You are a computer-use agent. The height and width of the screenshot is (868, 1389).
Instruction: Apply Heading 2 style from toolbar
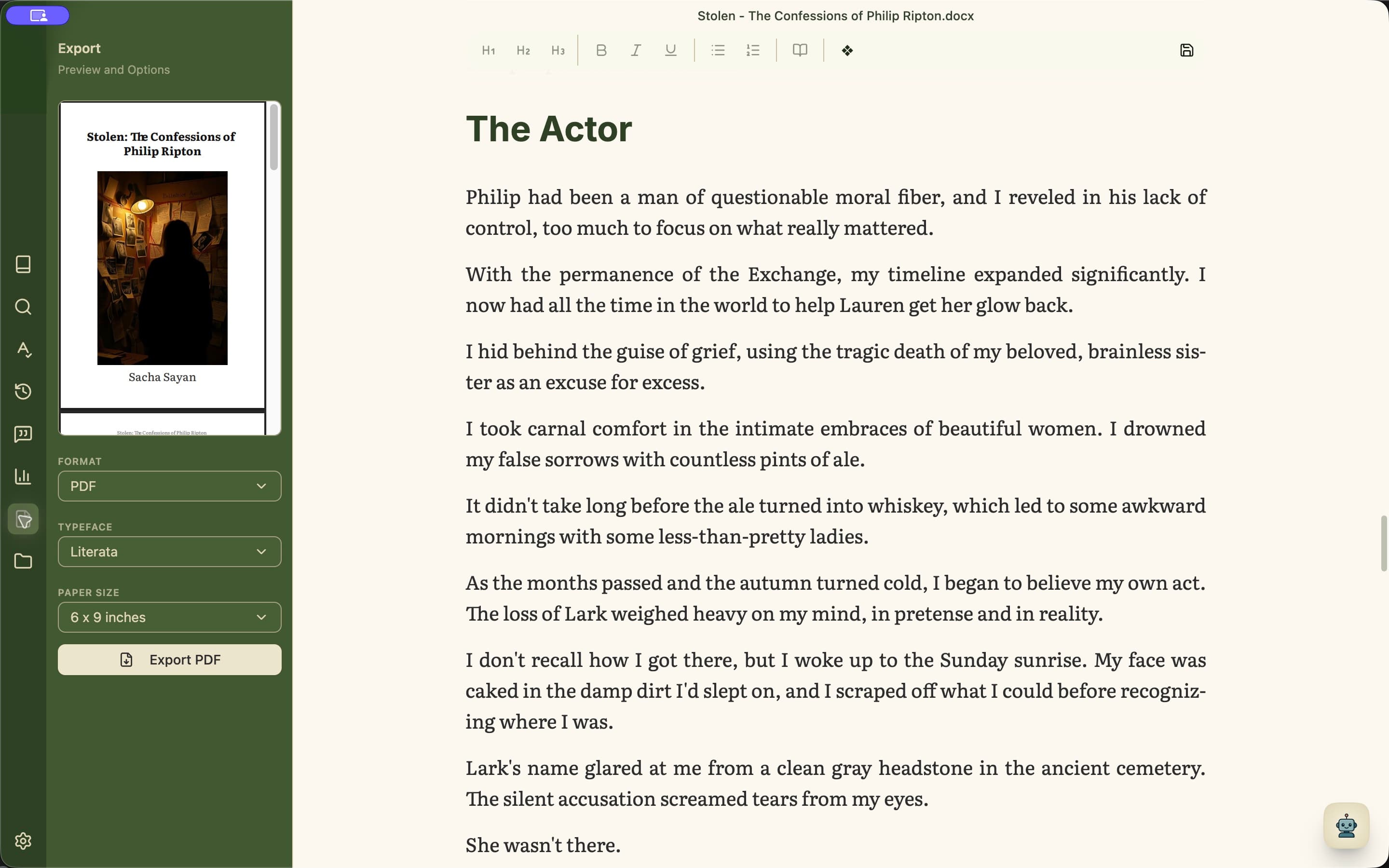[x=523, y=51]
